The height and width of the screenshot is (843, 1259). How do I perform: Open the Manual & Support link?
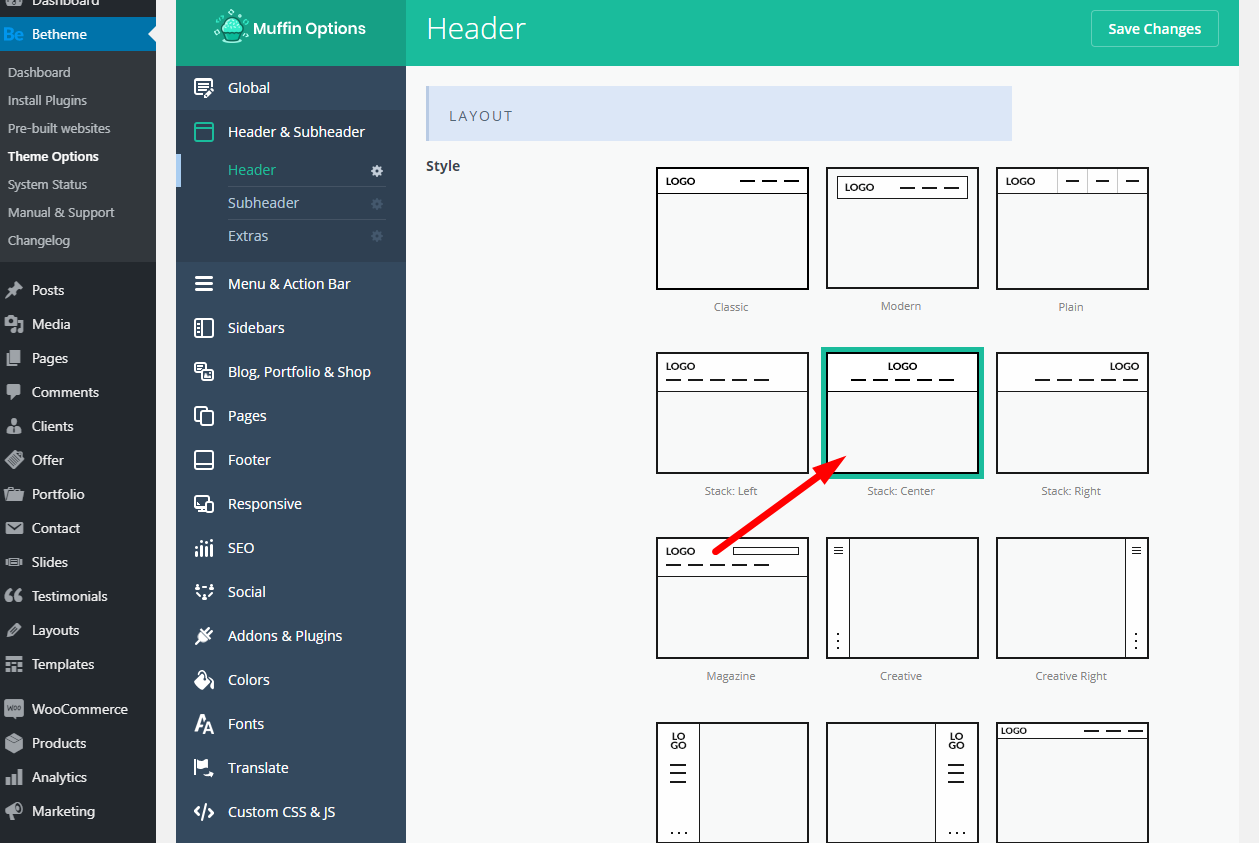coord(61,213)
